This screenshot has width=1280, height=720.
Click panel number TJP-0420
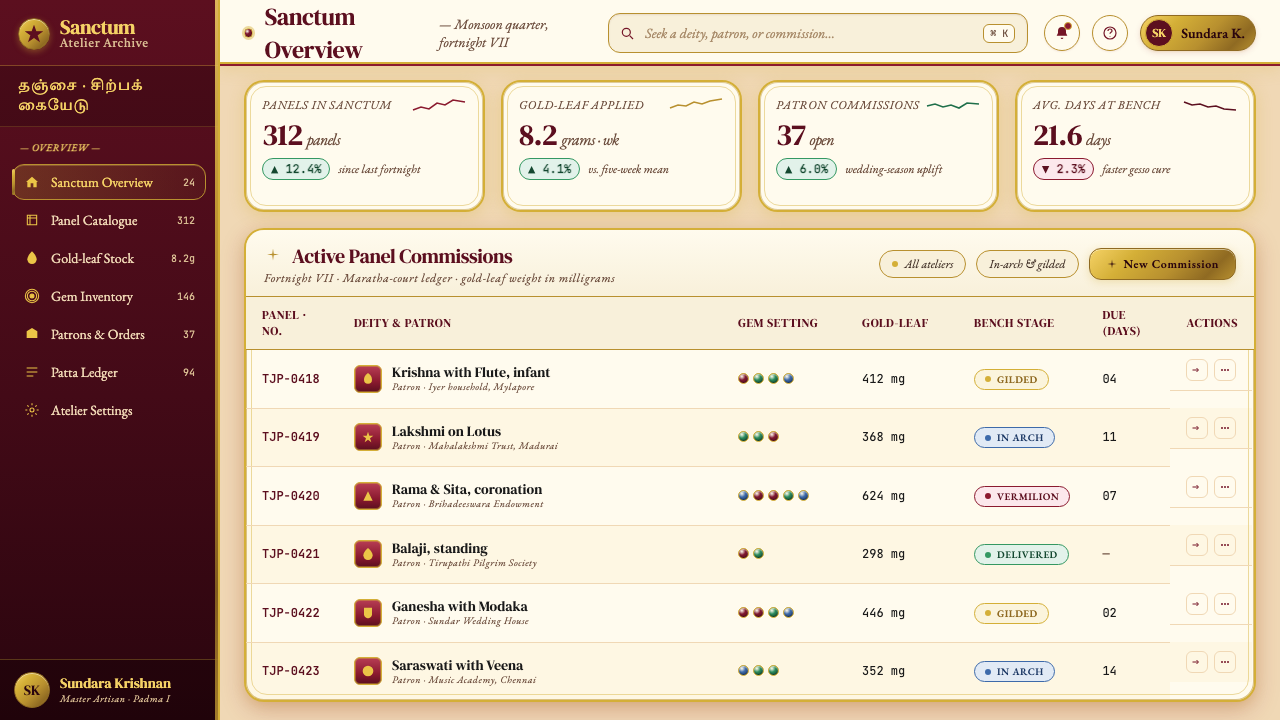291,496
